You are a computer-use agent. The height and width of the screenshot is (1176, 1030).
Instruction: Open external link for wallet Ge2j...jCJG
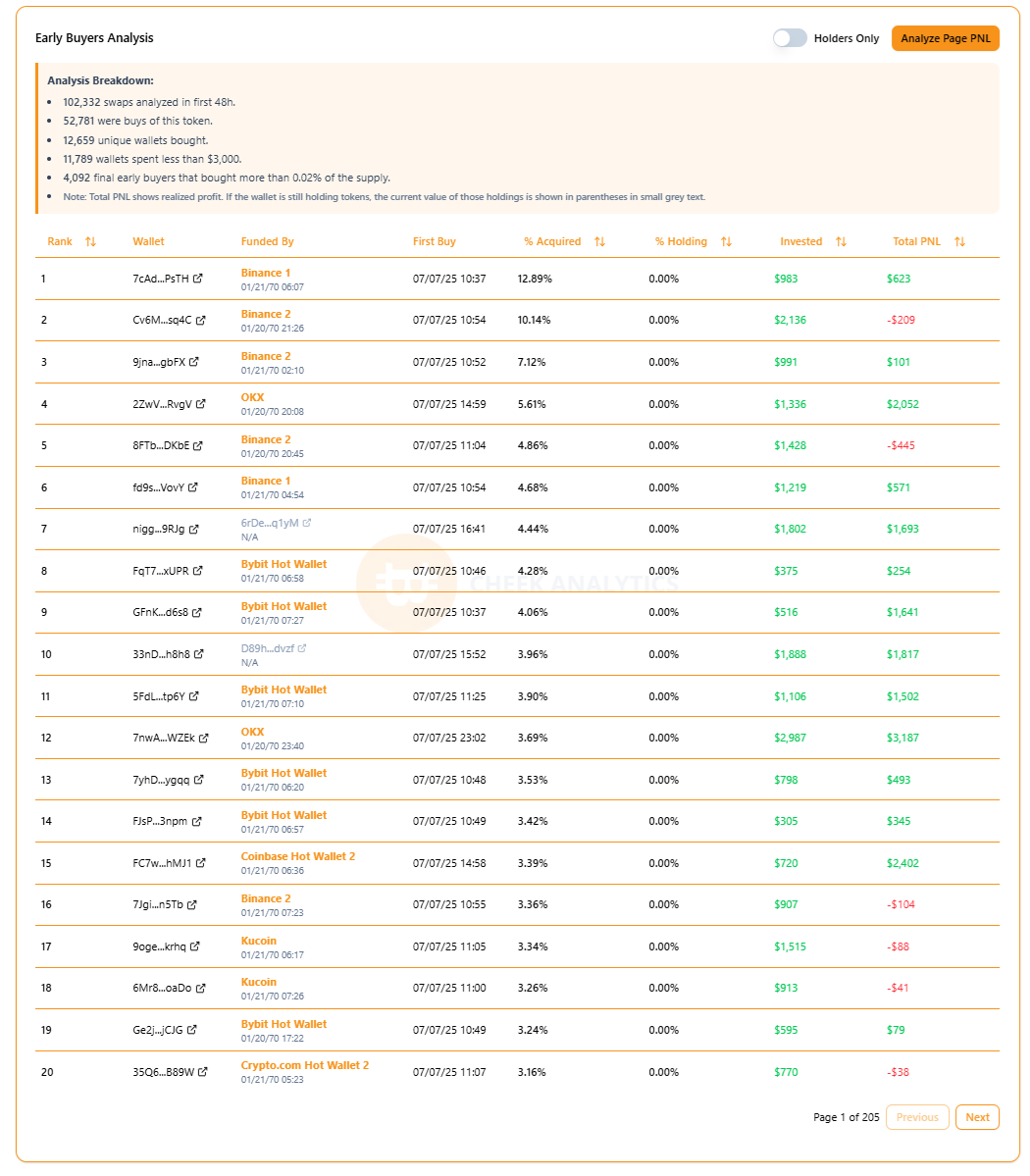point(192,1030)
